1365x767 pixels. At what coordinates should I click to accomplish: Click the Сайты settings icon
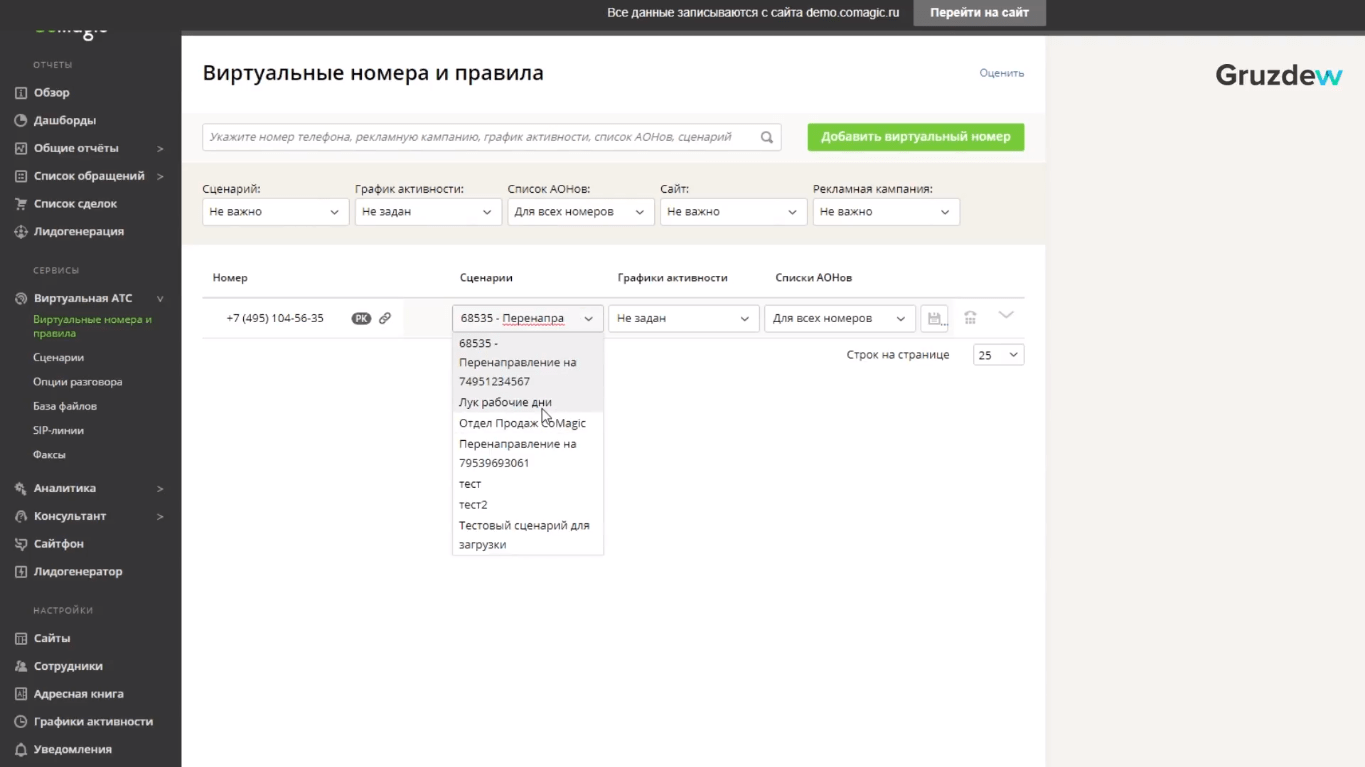coord(21,638)
